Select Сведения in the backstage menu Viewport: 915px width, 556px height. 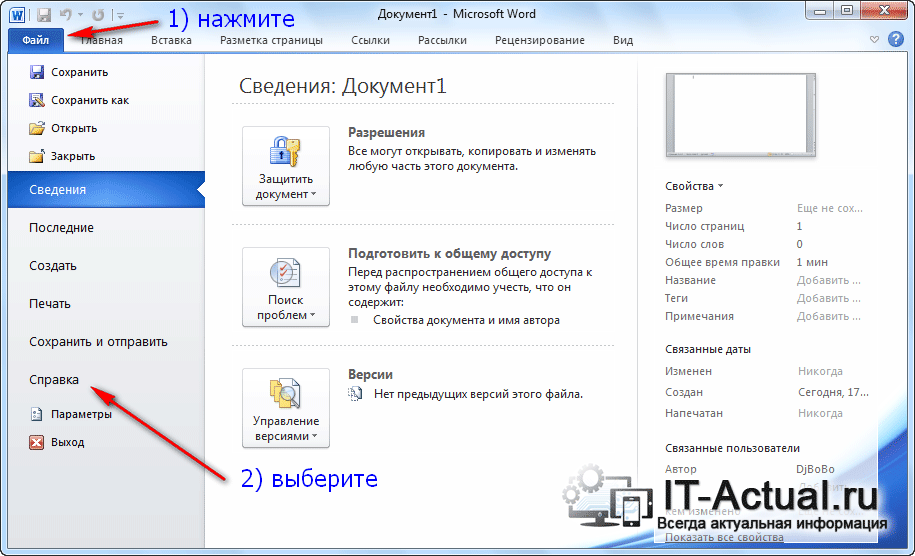pyautogui.click(x=106, y=190)
